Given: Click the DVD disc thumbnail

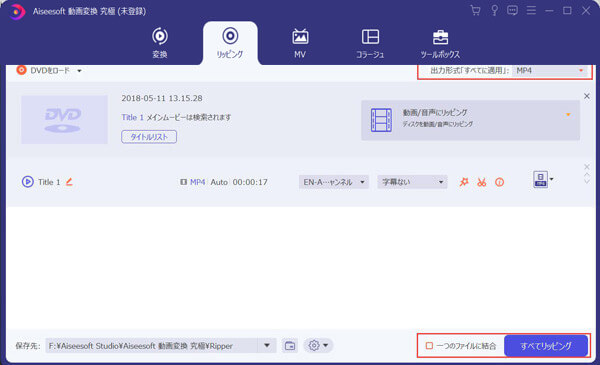Looking at the screenshot, I should pyautogui.click(x=64, y=120).
